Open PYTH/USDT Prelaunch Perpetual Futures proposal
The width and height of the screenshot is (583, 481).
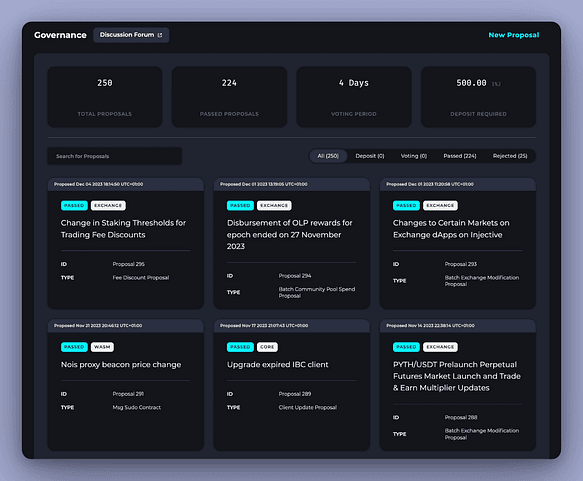pyautogui.click(x=458, y=385)
